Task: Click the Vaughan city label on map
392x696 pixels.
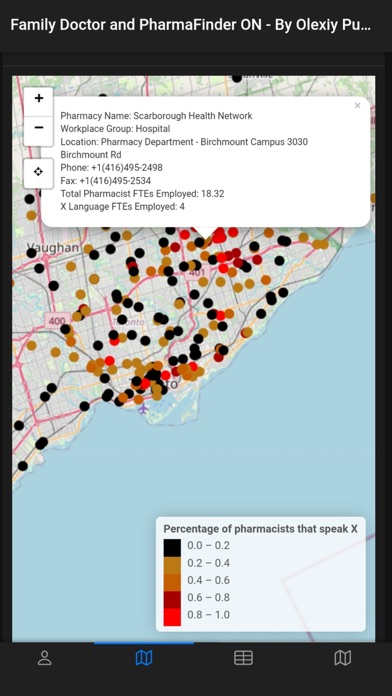Action: tap(52, 248)
